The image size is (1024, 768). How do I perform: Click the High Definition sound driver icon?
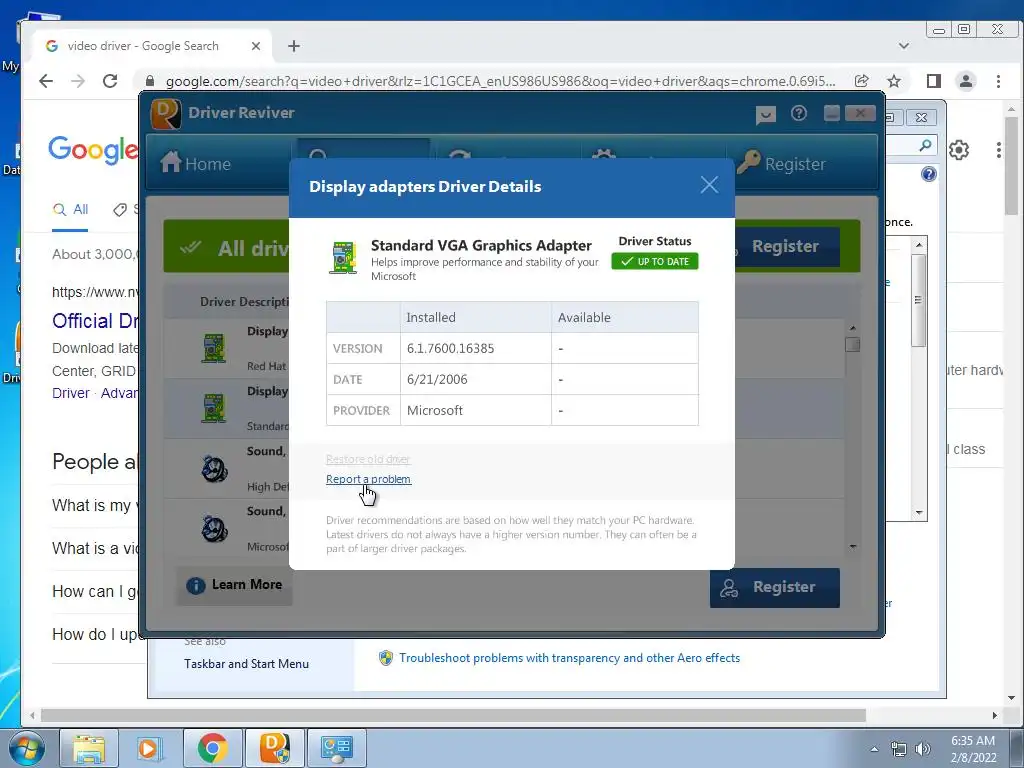(214, 468)
